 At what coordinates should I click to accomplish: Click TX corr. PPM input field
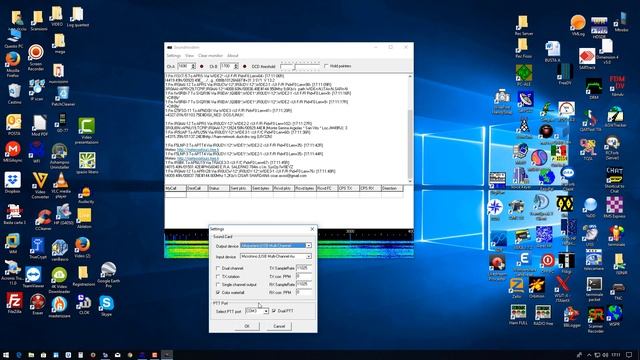(x=304, y=276)
